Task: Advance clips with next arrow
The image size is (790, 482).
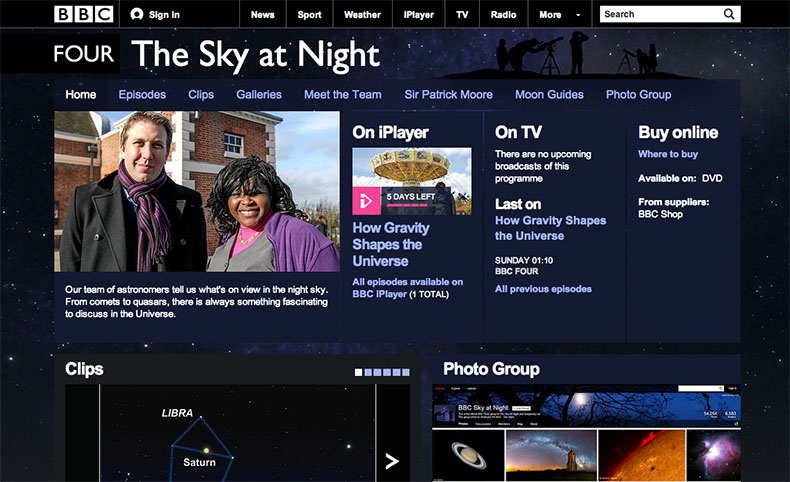Action: (392, 460)
